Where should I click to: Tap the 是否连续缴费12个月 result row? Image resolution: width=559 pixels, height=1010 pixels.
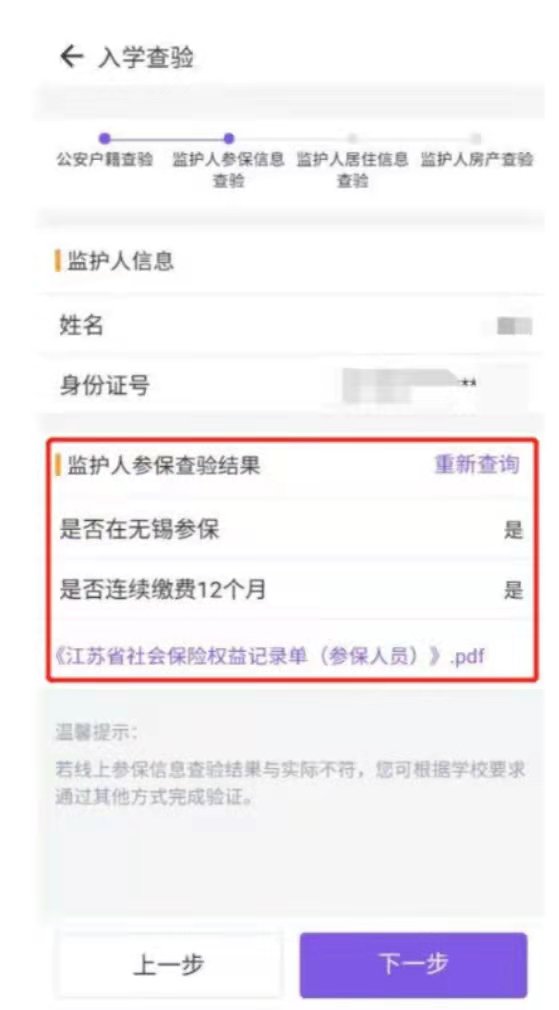291,589
